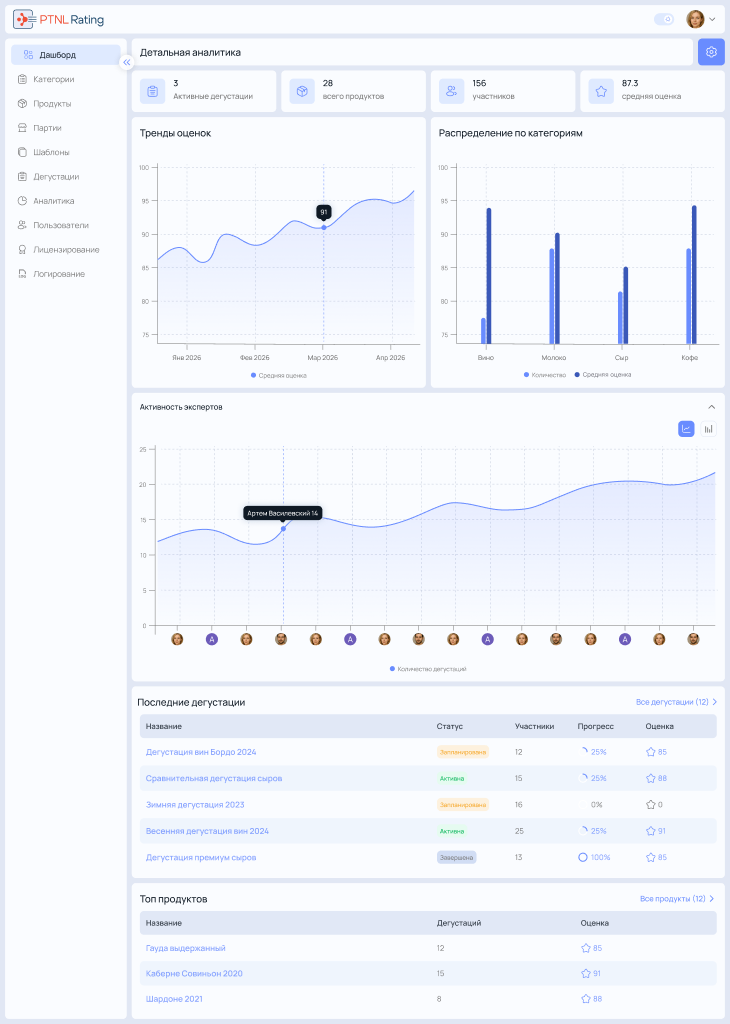This screenshot has width=730, height=1024.
Task: Collapse the Активность экспертов panel
Action: 711,407
